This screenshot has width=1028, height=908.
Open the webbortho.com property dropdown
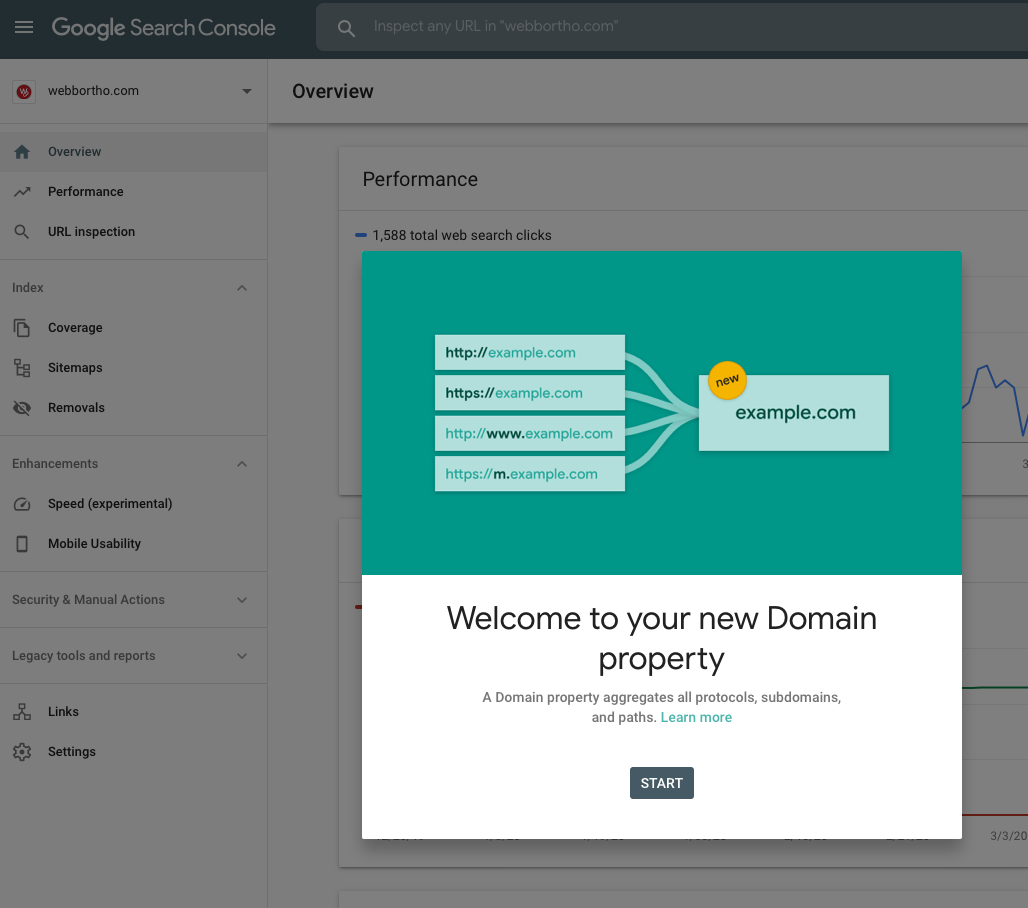coord(246,91)
